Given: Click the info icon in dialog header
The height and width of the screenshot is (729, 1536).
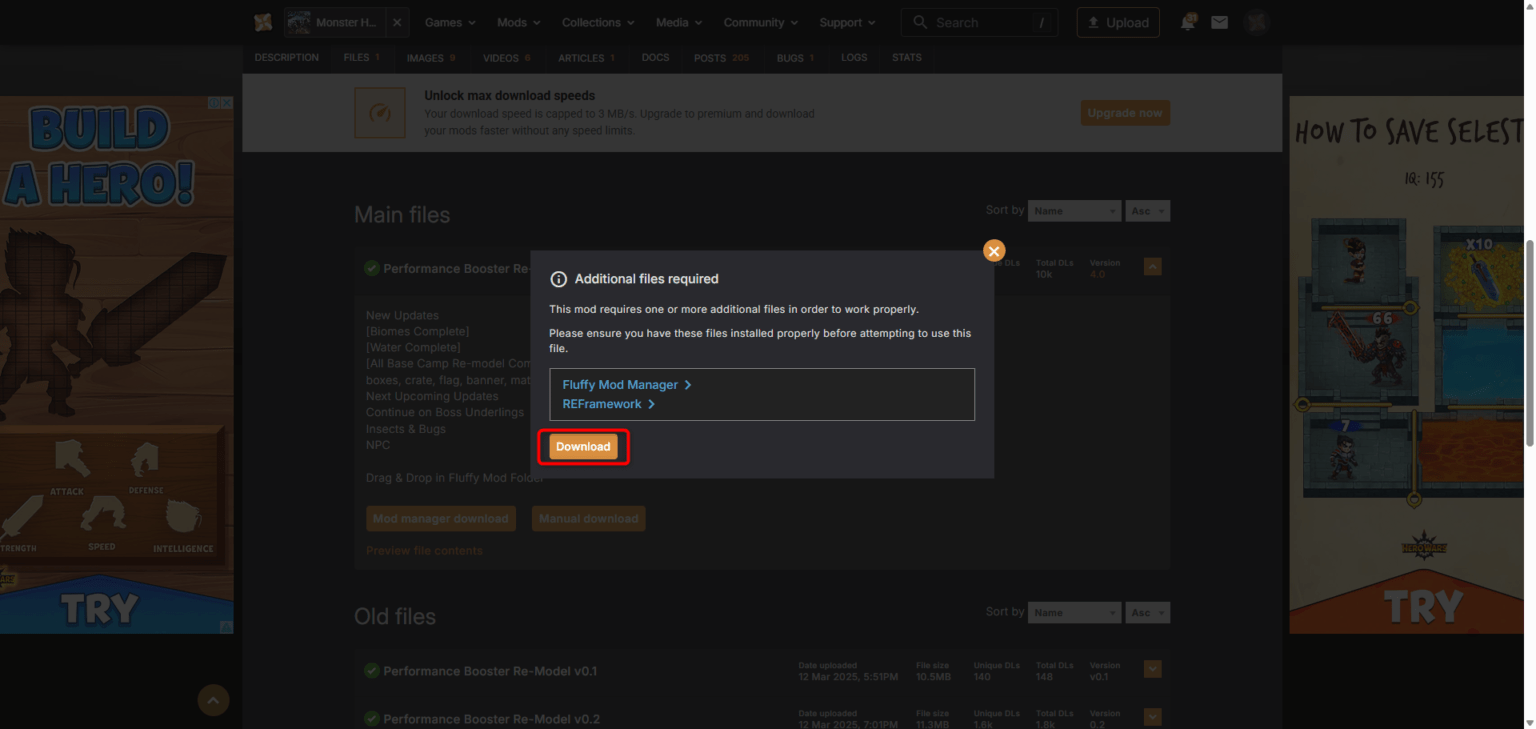Looking at the screenshot, I should [x=559, y=279].
